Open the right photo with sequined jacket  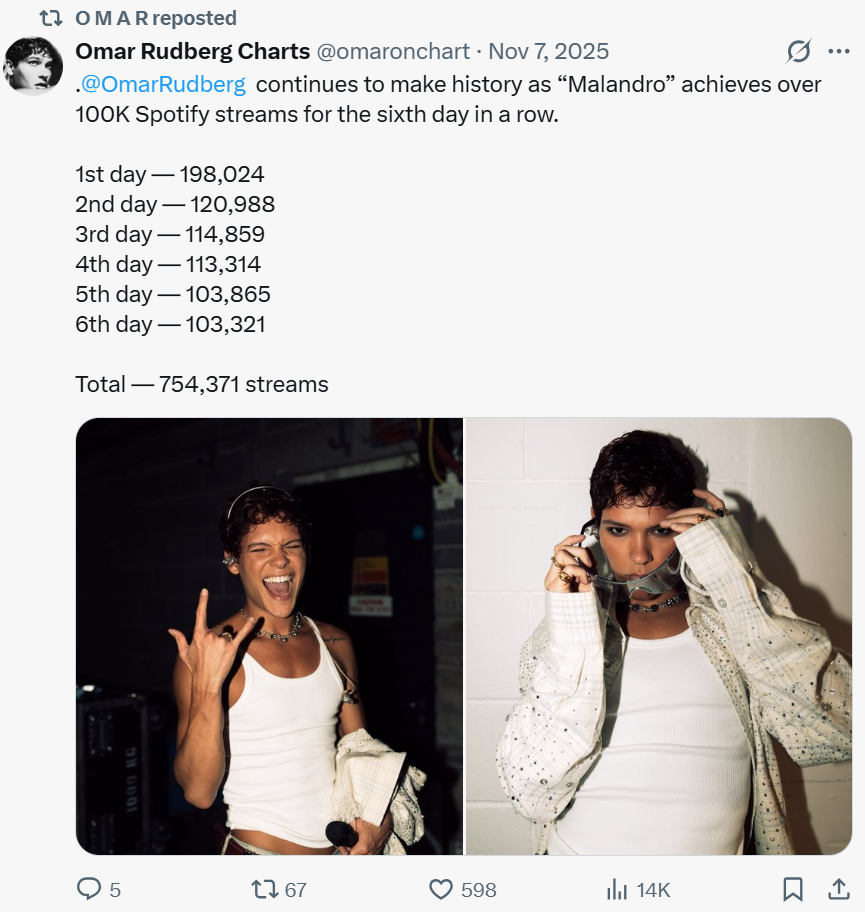coord(659,636)
